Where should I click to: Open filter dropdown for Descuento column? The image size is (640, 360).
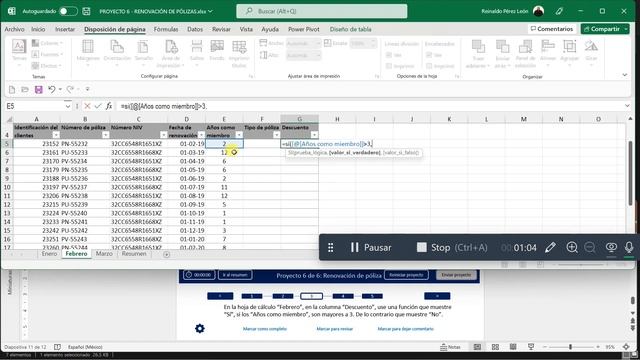[314, 135]
